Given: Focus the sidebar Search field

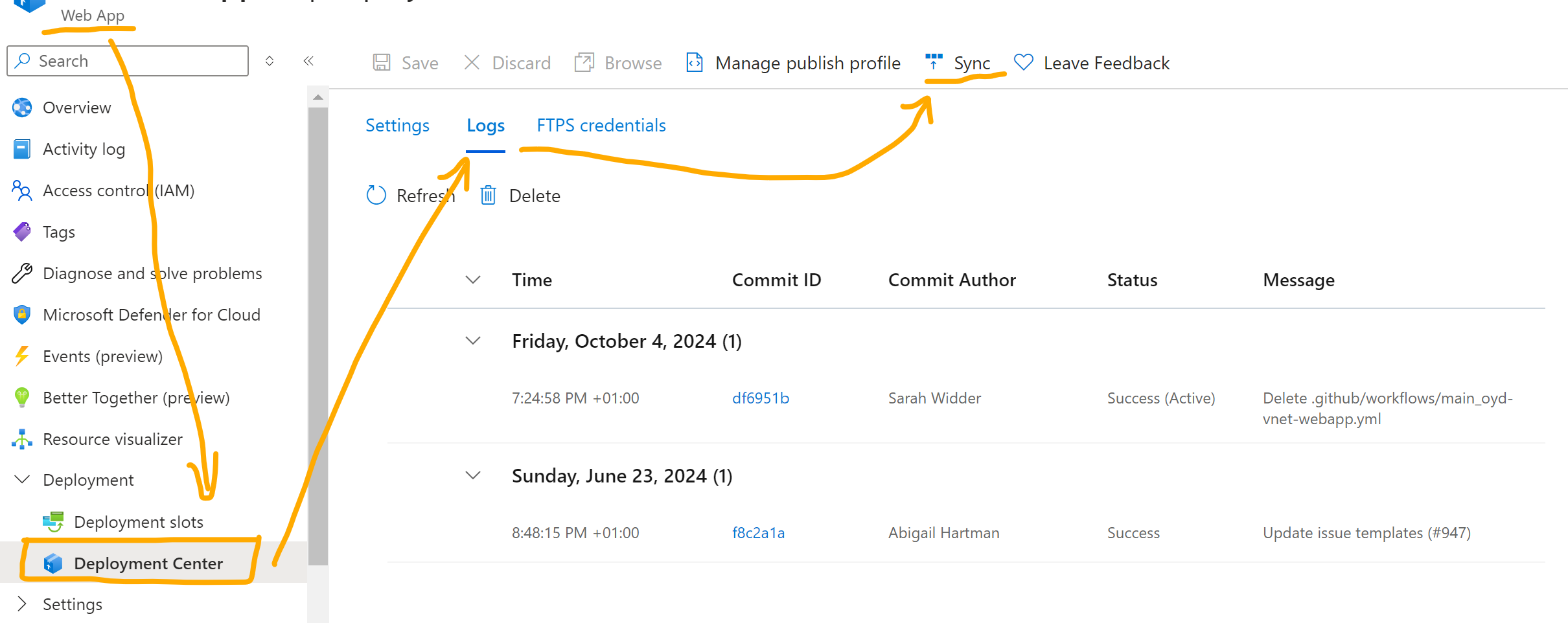Looking at the screenshot, I should tap(128, 61).
